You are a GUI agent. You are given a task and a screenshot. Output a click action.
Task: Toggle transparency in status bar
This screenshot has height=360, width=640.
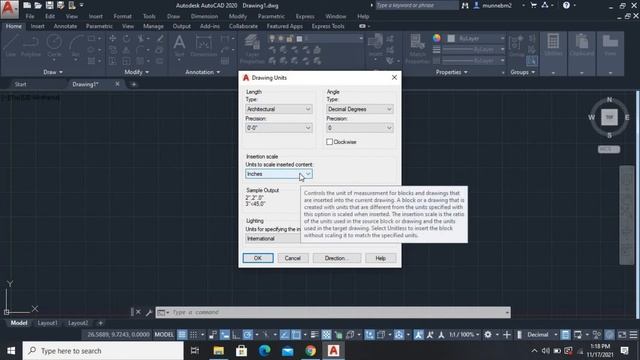pyautogui.click(x=327, y=335)
